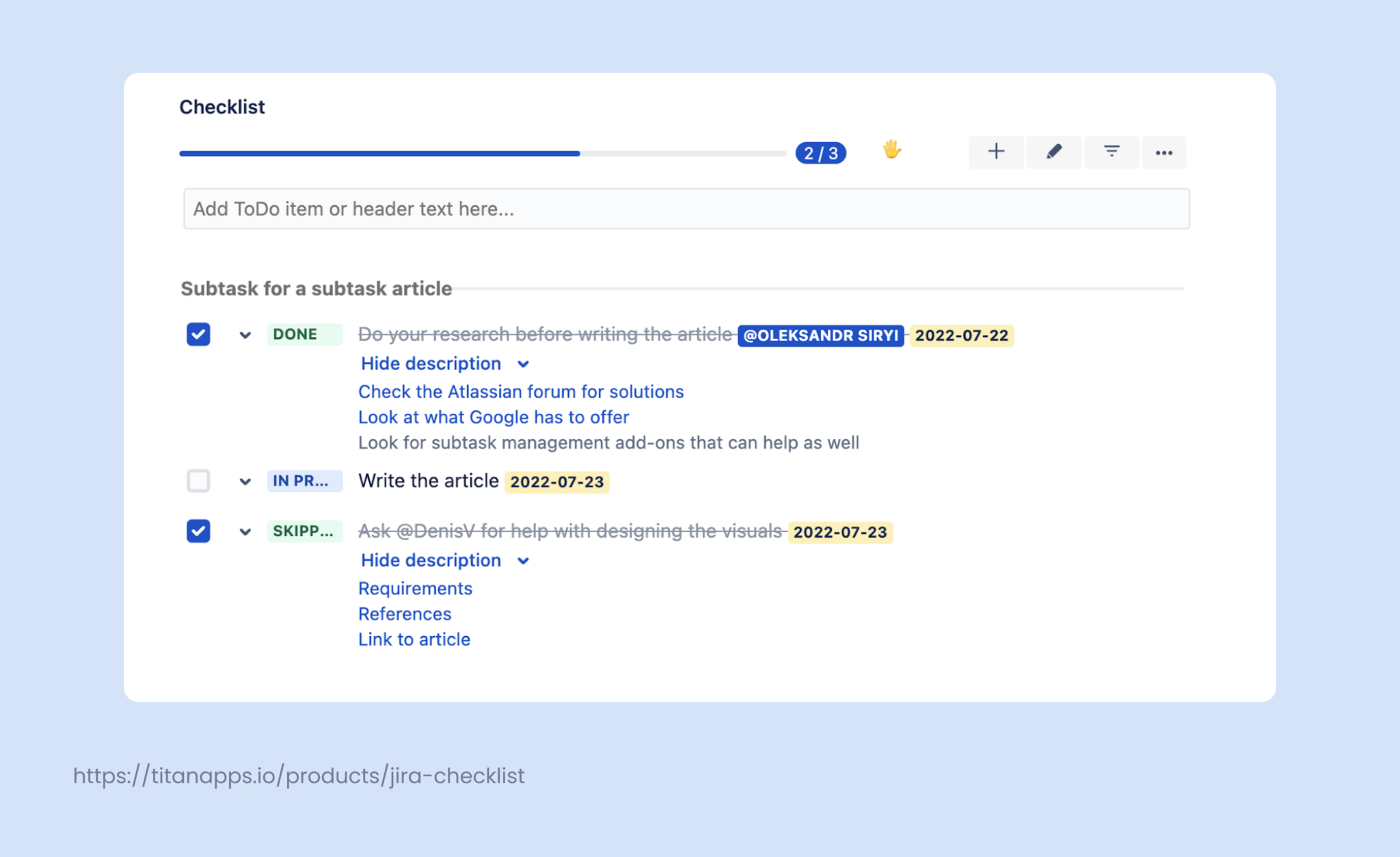1400x857 pixels.
Task: Uncheck the "Do your research" done item
Action: (198, 334)
